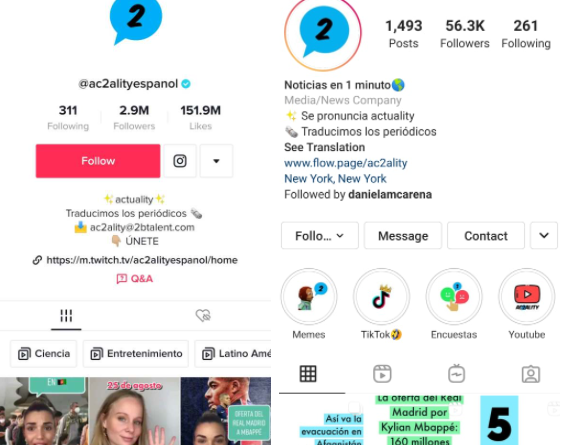Expand the suggested accounts dropdown arrow
584x445 pixels.
216,161
